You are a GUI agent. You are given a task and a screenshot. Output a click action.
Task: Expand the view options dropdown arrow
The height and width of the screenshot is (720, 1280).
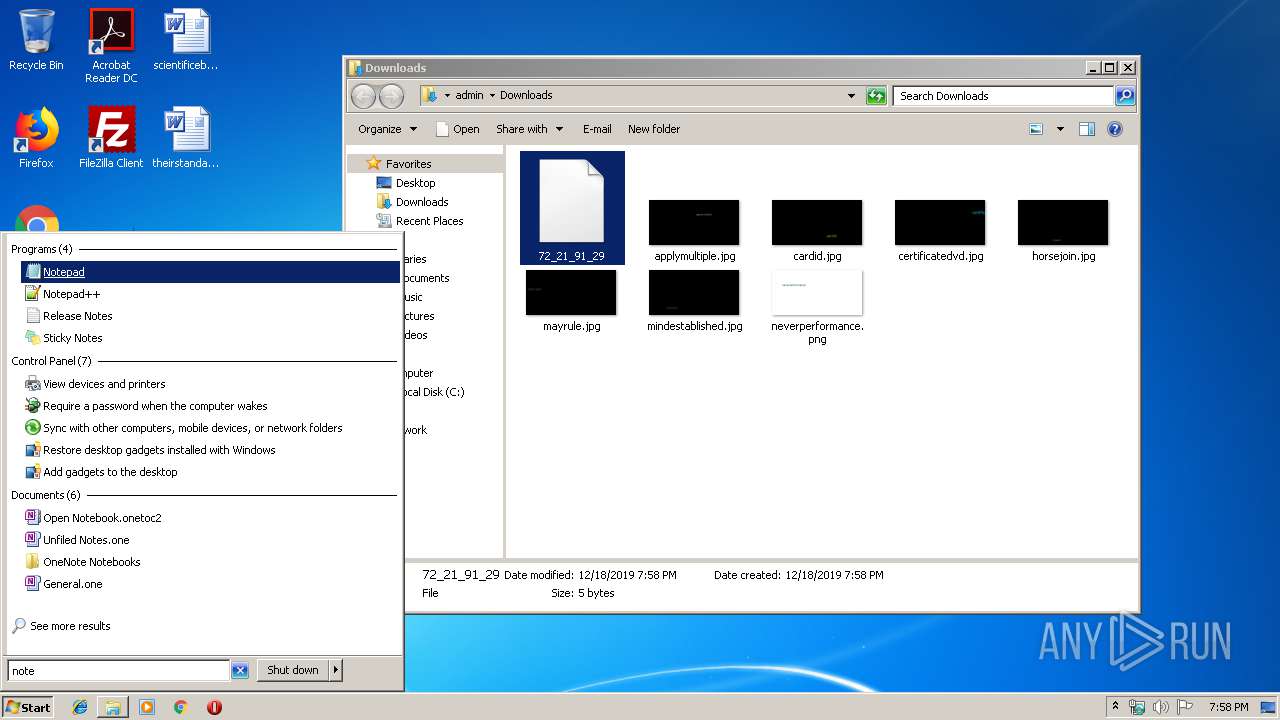[1060, 129]
